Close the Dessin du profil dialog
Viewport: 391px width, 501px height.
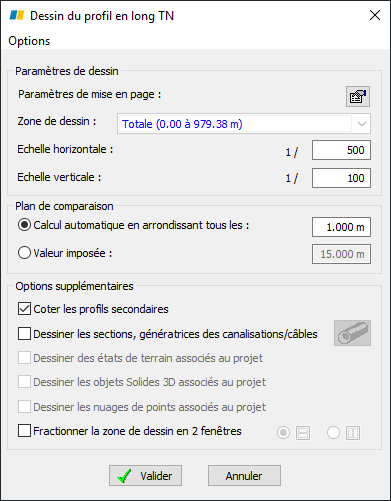coord(375,15)
